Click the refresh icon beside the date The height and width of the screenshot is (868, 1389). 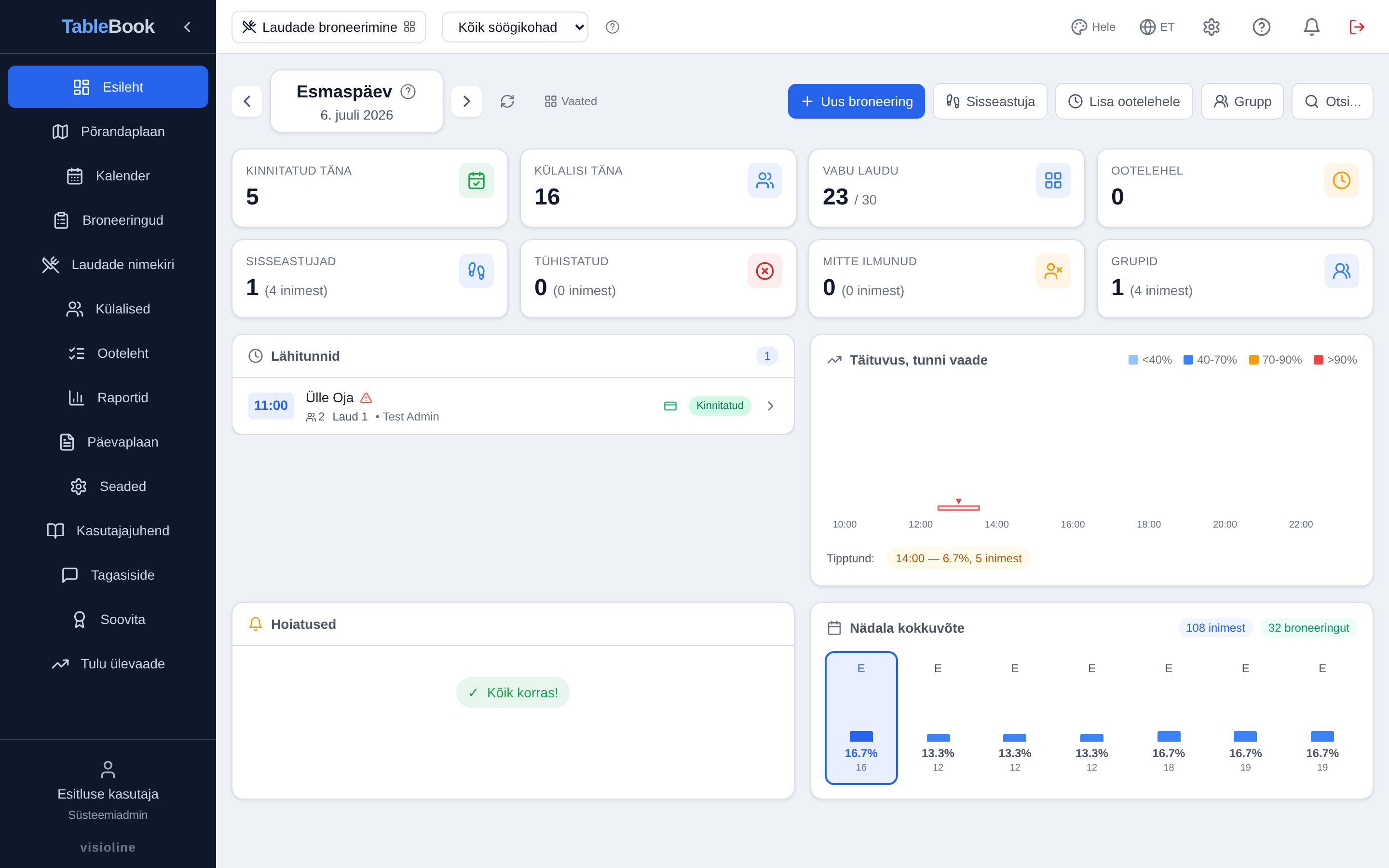pyautogui.click(x=507, y=101)
